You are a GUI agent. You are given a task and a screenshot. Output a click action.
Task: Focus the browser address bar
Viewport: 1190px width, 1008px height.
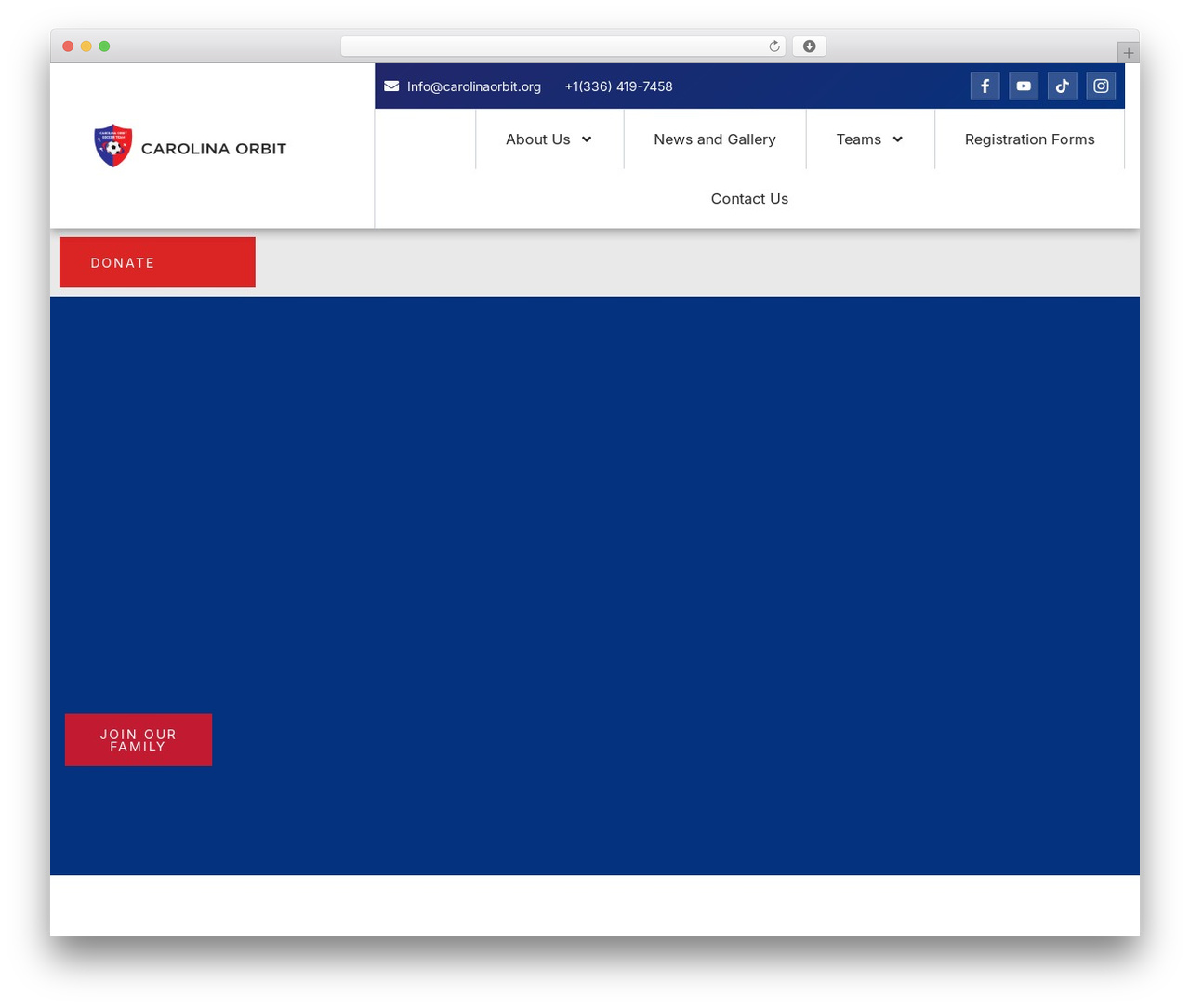click(x=563, y=46)
